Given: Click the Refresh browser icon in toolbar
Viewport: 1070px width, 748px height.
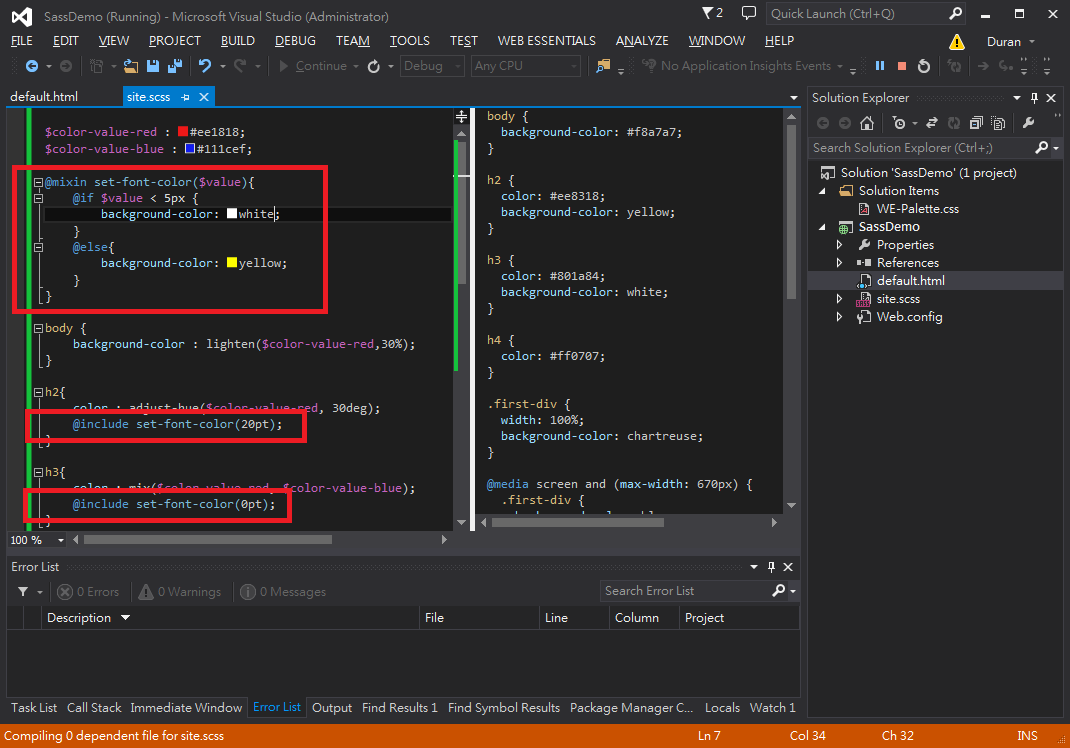Looking at the screenshot, I should [373, 66].
